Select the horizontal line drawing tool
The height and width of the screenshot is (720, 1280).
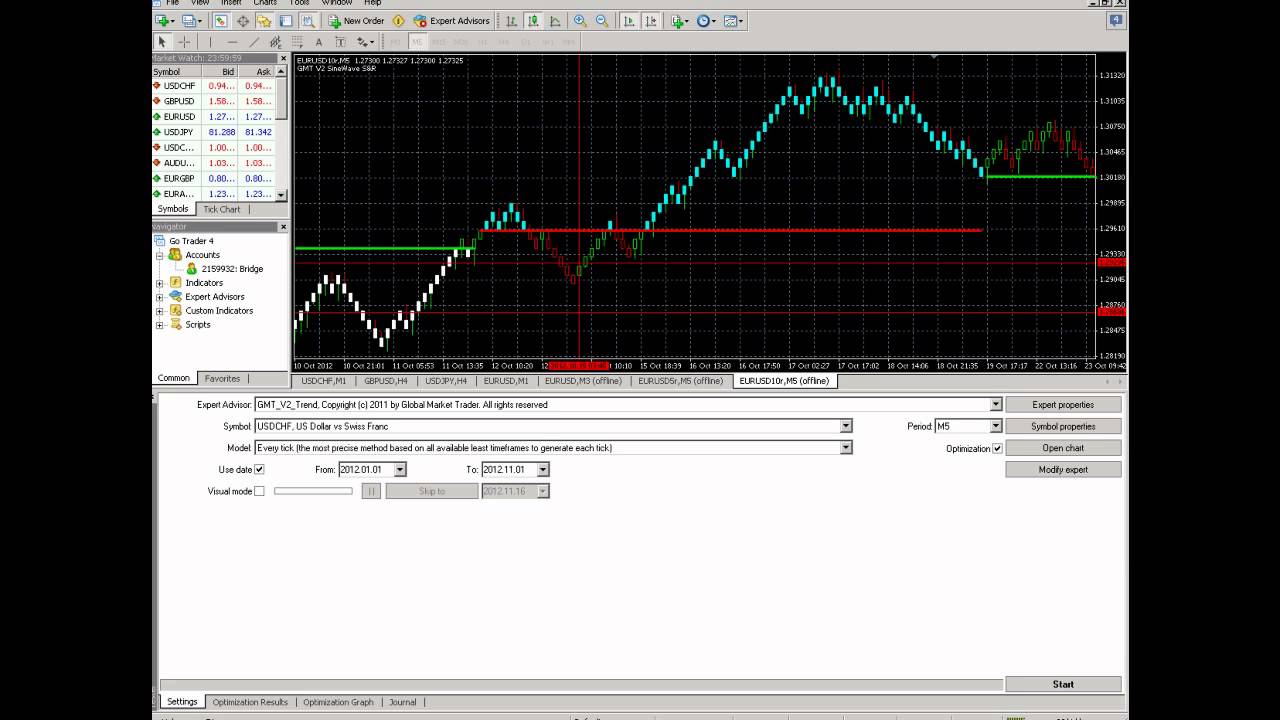[232, 42]
